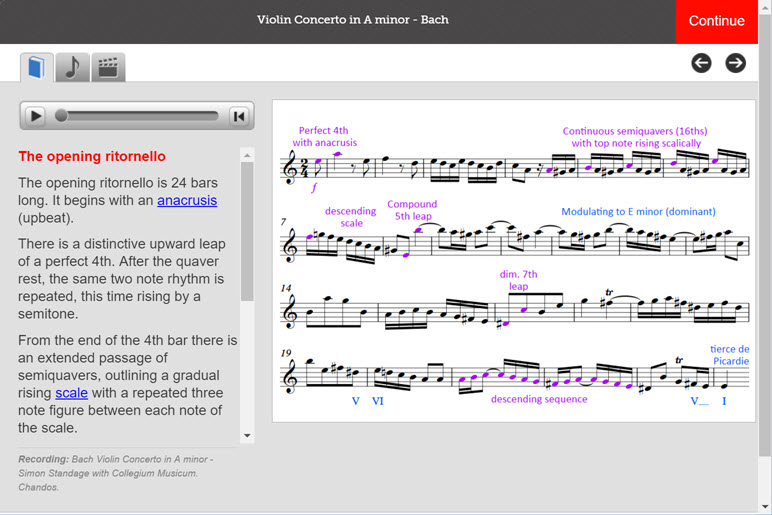This screenshot has height=515, width=772.
Task: Click the page scrollbar down arrow
Action: pyautogui.click(x=765, y=506)
